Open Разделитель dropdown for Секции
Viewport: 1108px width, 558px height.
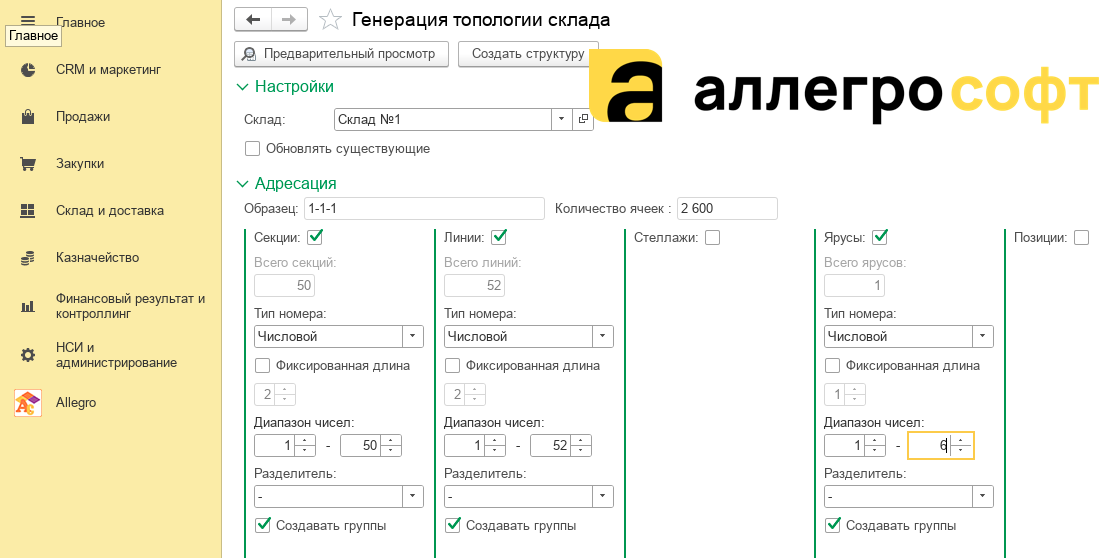click(413, 497)
